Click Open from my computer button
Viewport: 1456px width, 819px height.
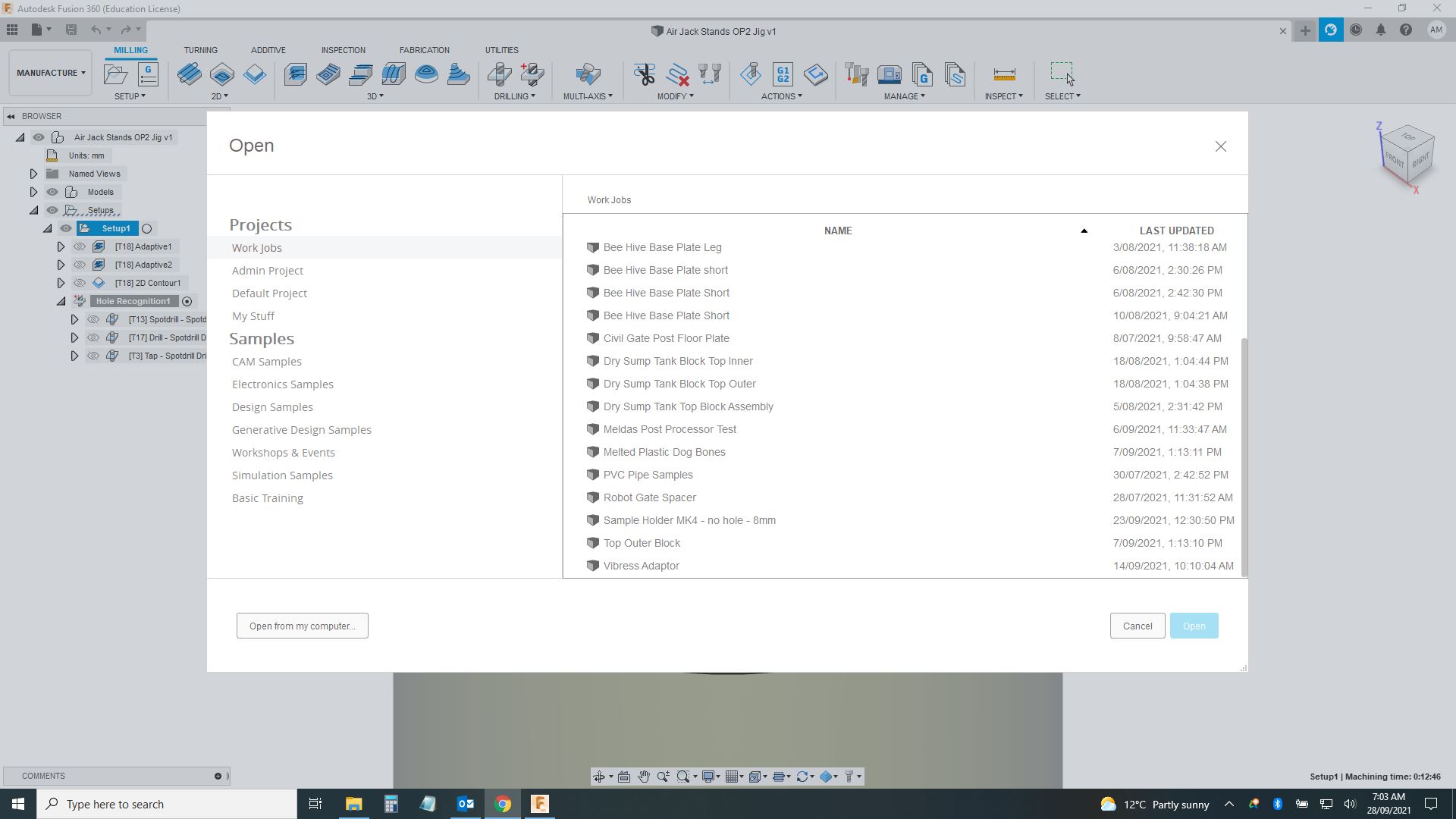tap(302, 626)
